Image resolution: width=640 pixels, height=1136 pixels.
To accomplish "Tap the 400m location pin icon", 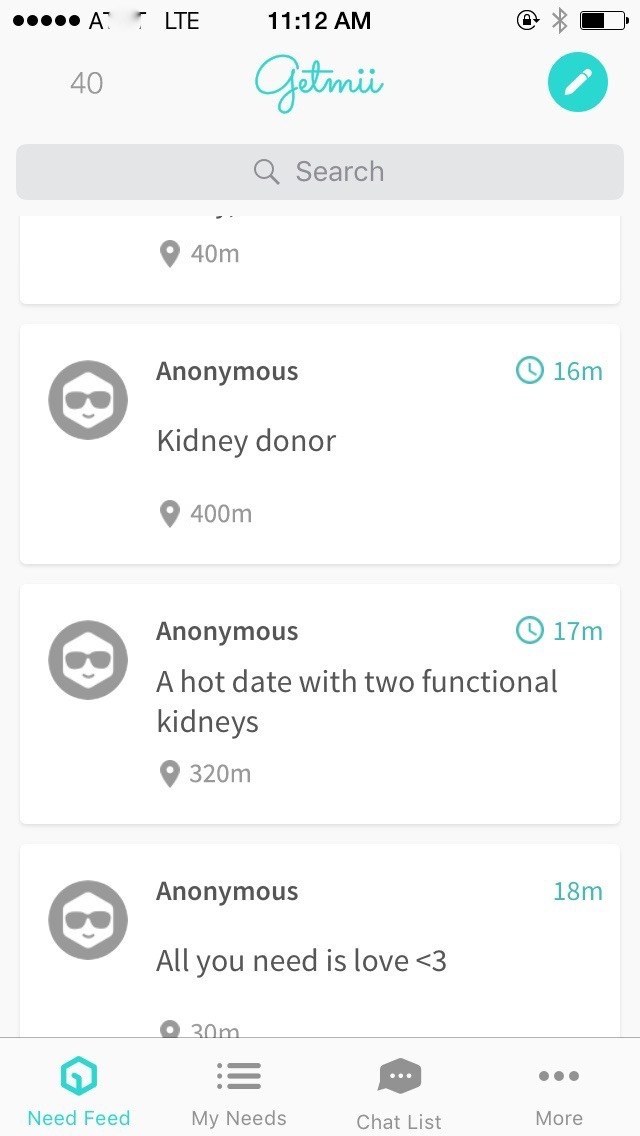I will pyautogui.click(x=170, y=514).
